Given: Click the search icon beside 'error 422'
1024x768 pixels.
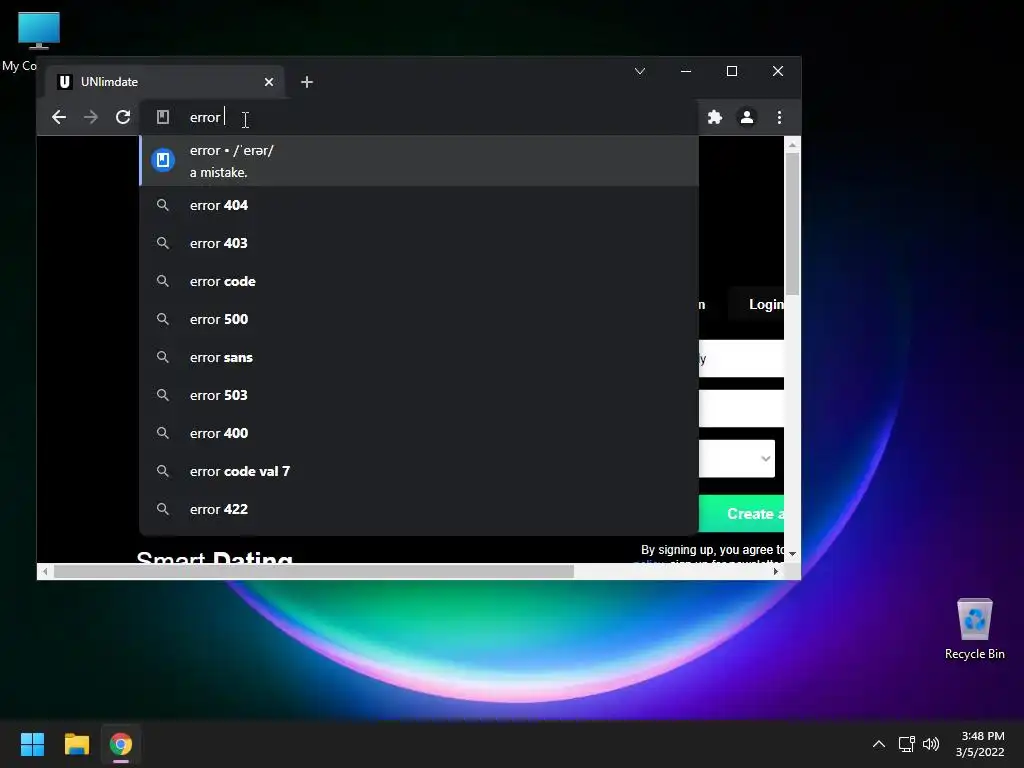Looking at the screenshot, I should click(163, 509).
